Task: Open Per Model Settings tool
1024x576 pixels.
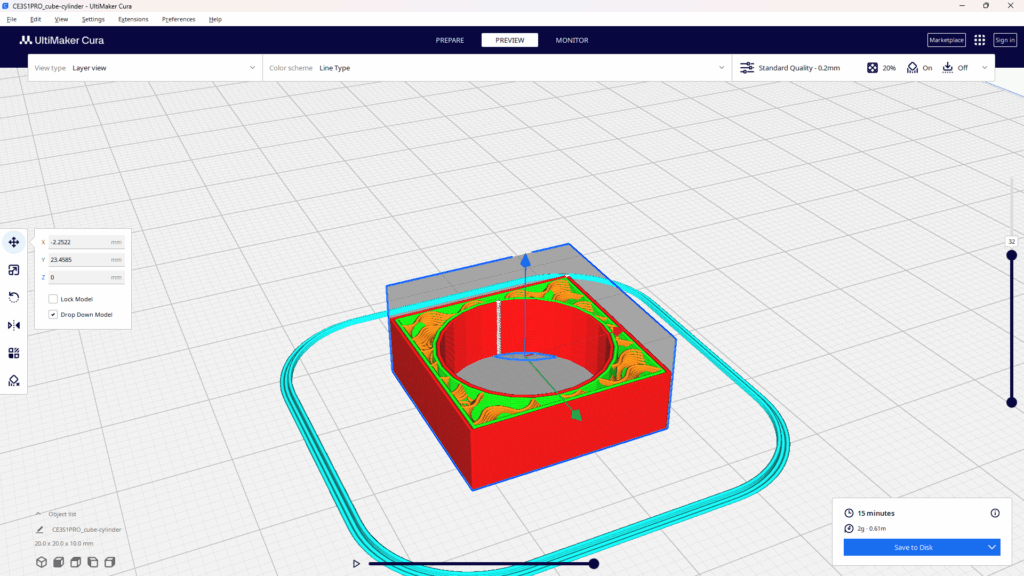Action: (x=13, y=352)
